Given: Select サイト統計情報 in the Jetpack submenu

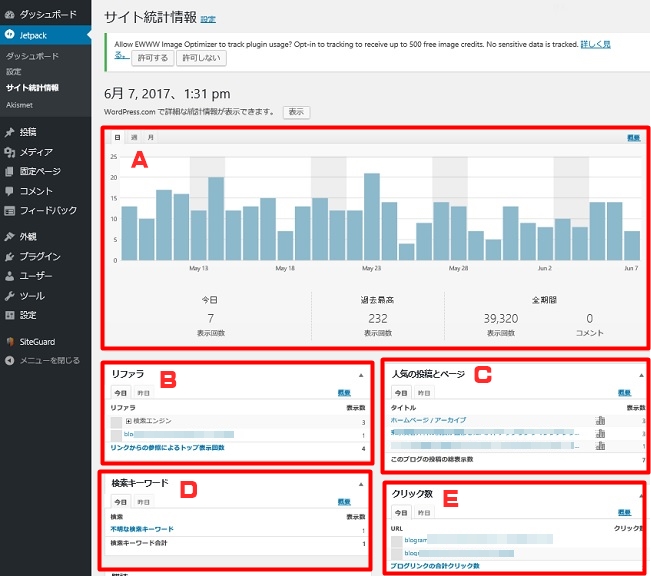Looking at the screenshot, I should [x=32, y=88].
